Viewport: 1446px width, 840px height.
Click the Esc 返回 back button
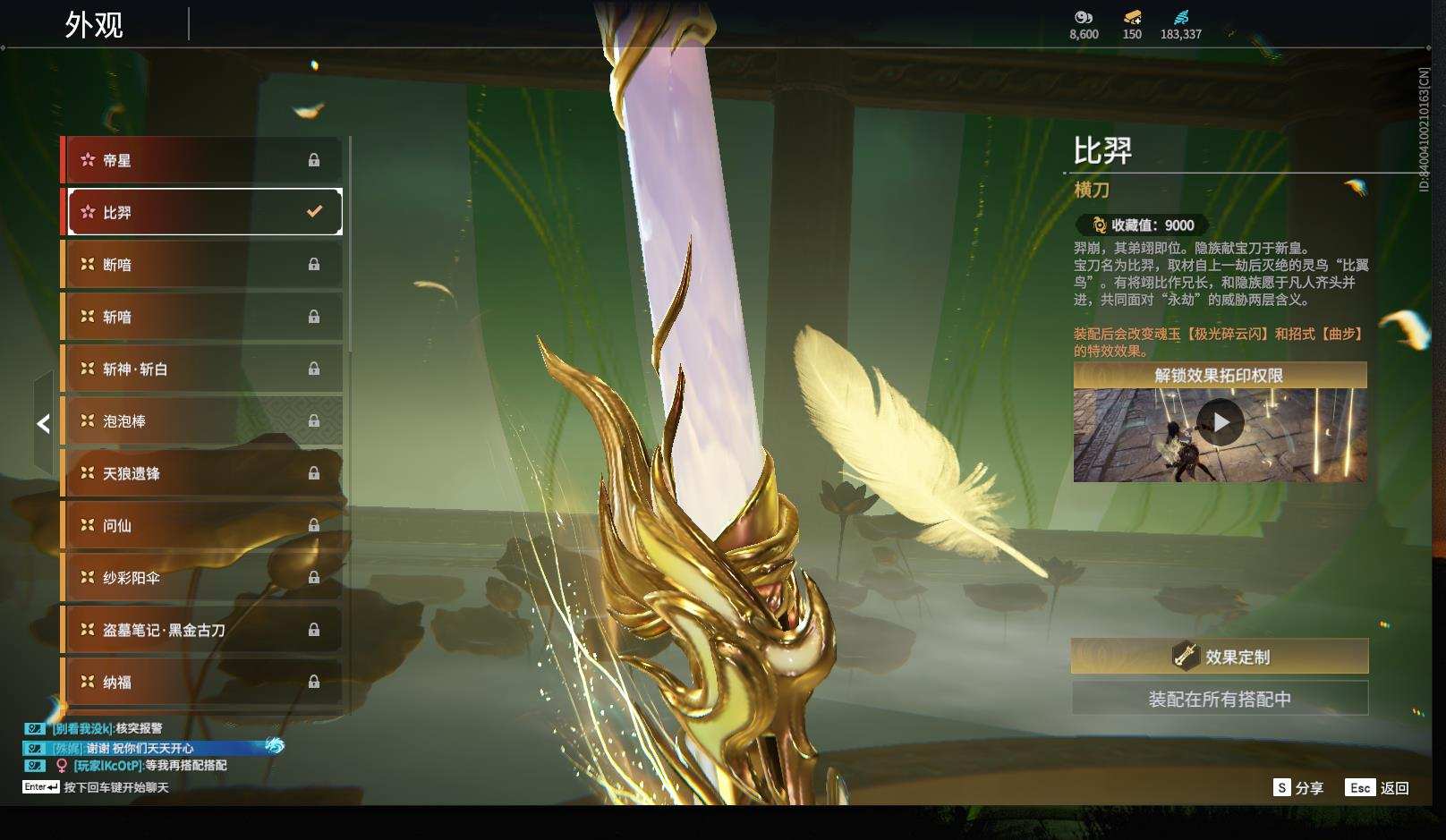pos(1377,787)
